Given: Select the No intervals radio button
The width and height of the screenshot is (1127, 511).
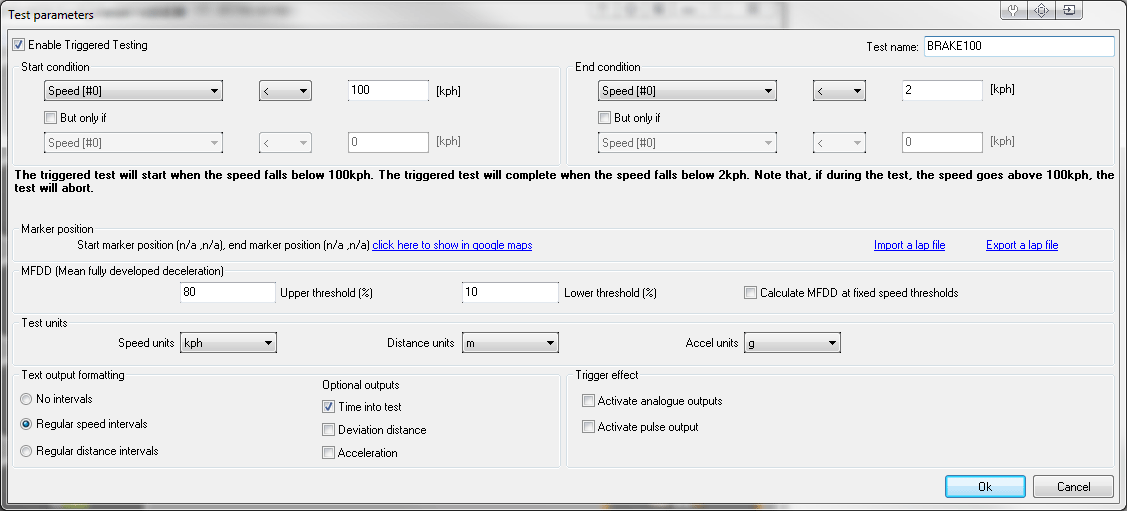Looking at the screenshot, I should click(26, 399).
